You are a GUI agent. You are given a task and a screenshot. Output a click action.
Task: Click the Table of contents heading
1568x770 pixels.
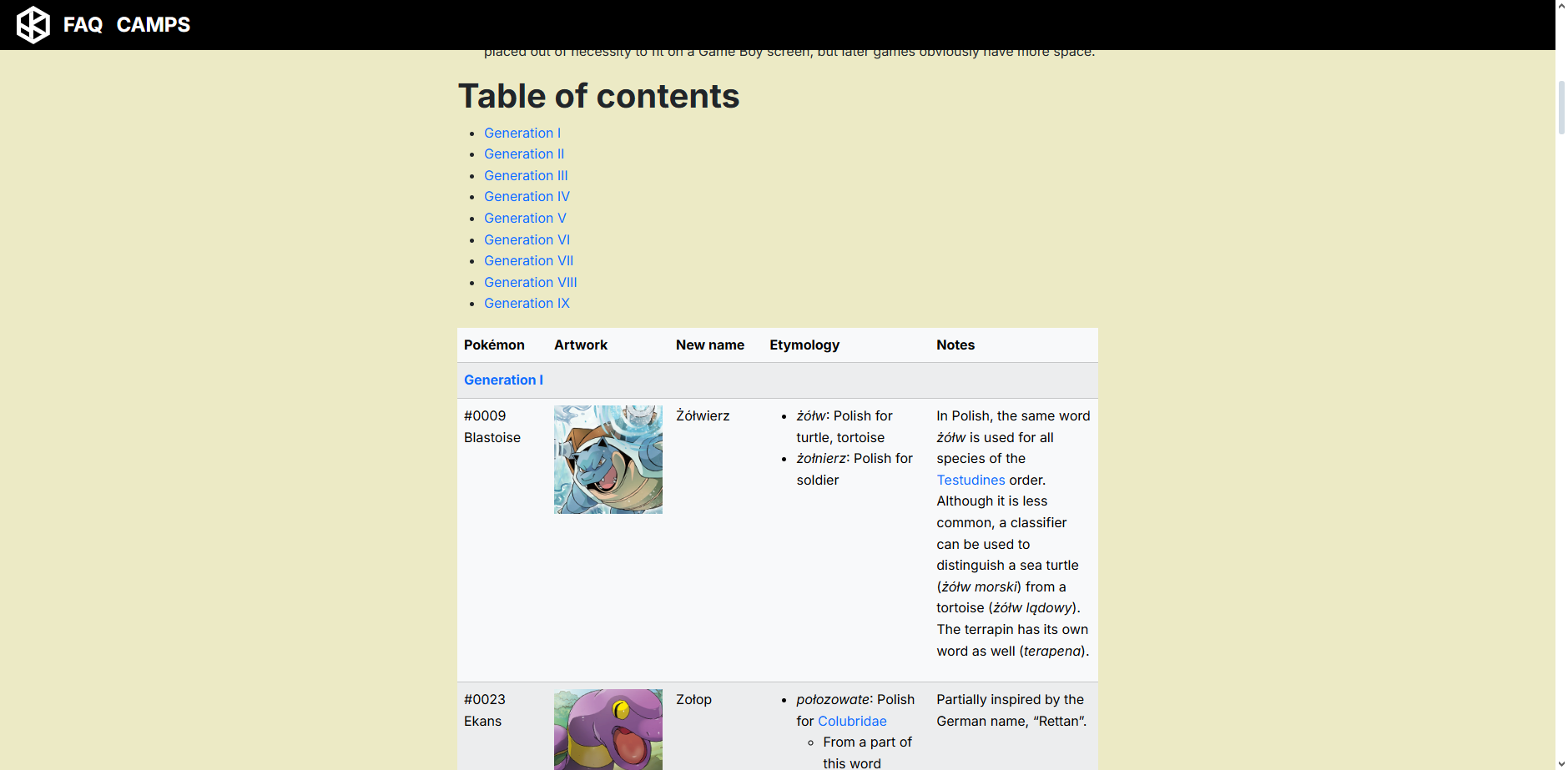pos(598,96)
